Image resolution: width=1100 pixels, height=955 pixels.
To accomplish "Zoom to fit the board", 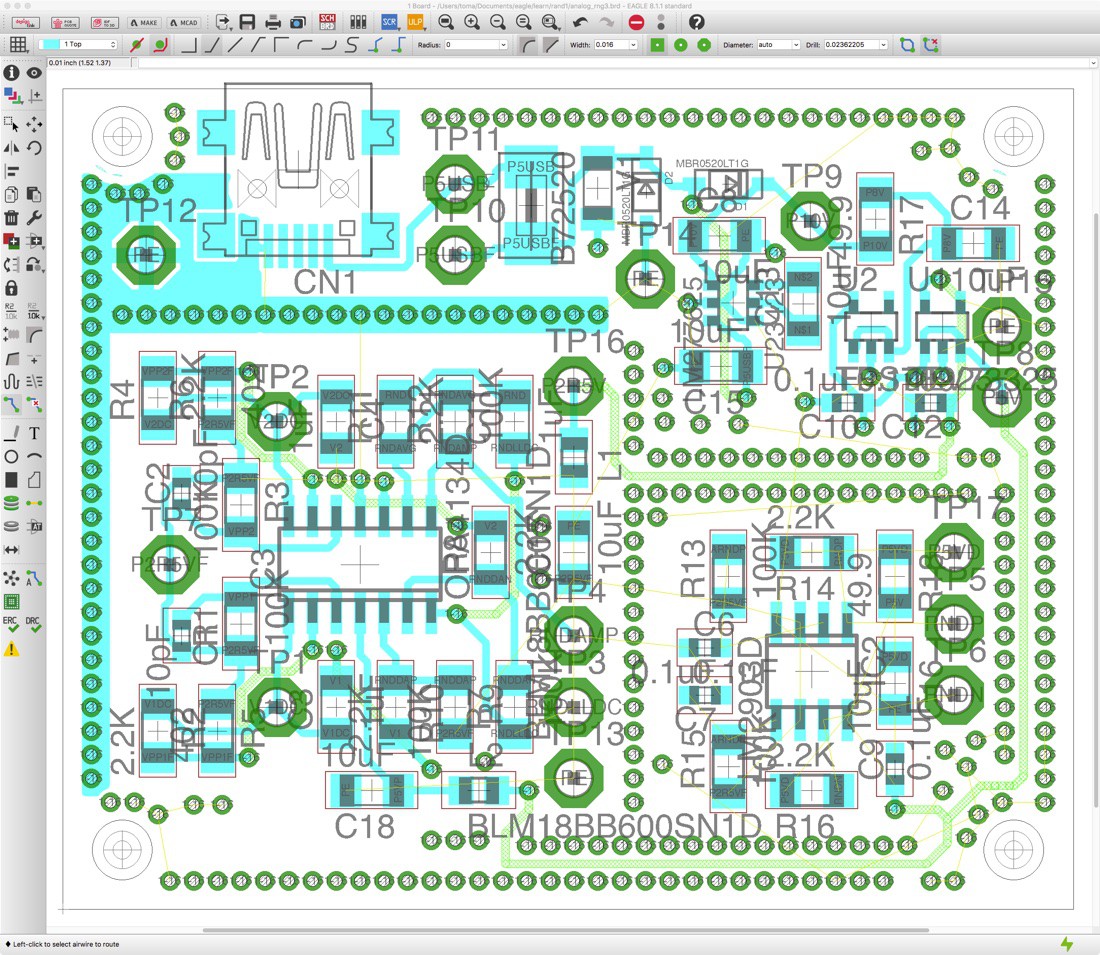I will [445, 22].
